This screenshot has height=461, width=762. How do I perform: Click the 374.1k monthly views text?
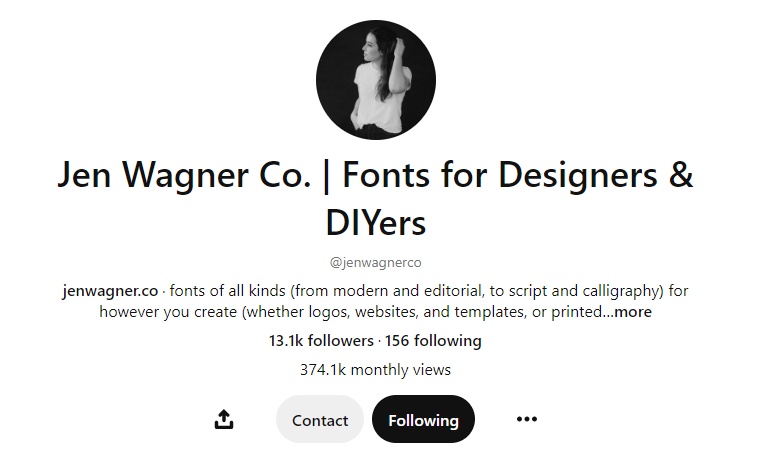[x=375, y=370]
